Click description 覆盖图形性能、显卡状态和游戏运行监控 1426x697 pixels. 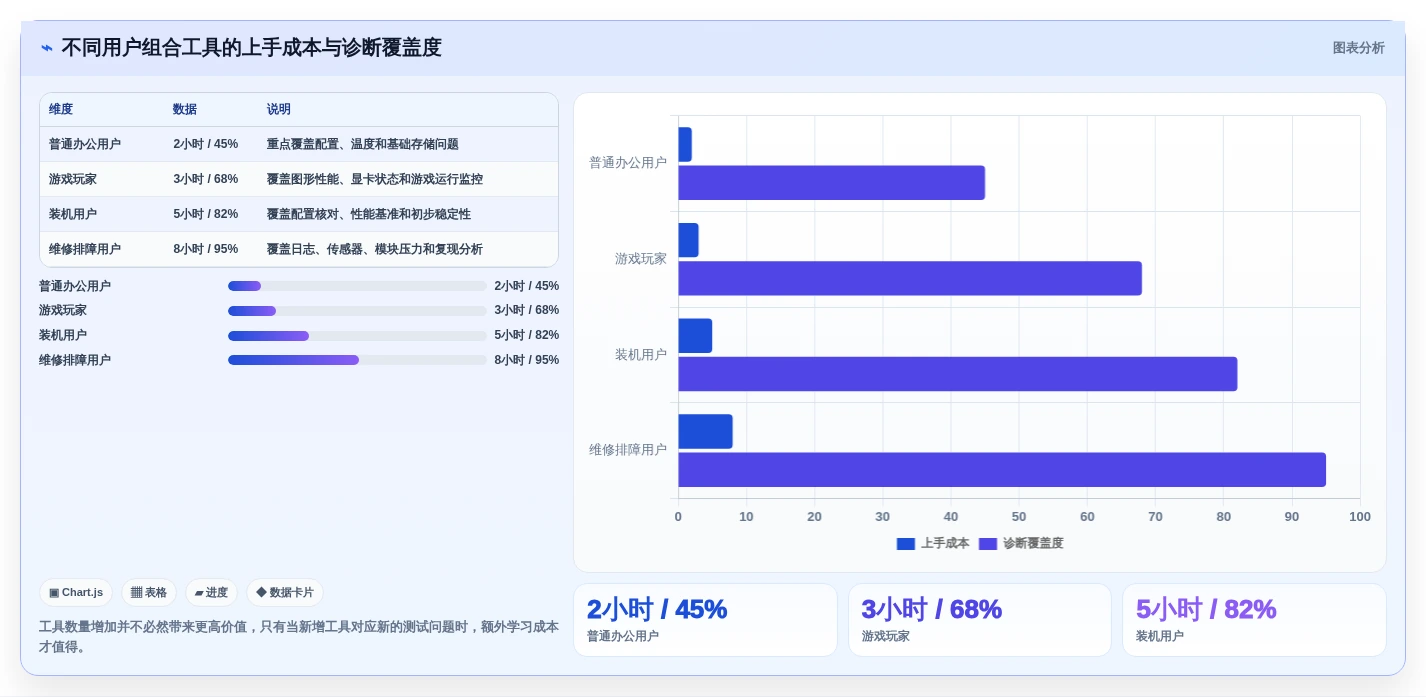coord(375,179)
